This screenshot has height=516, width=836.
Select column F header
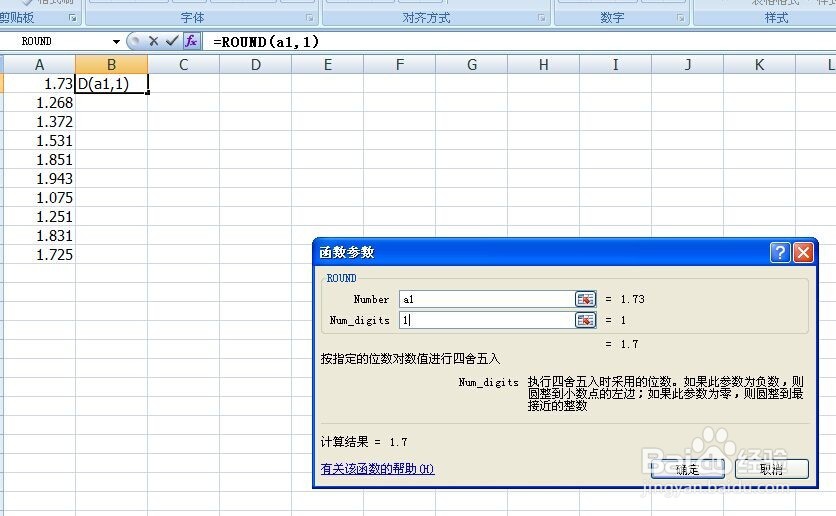399,64
